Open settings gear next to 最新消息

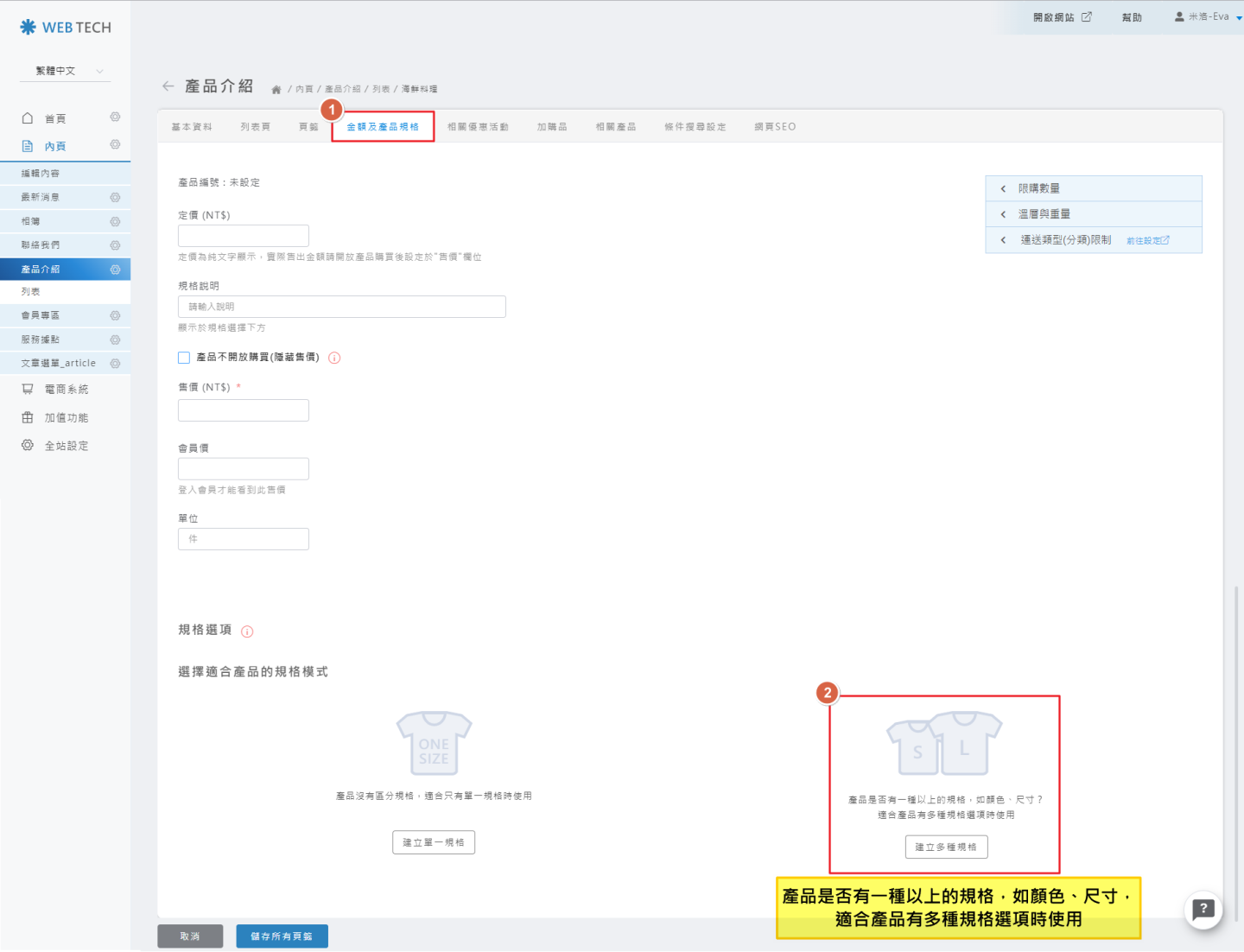click(x=115, y=198)
